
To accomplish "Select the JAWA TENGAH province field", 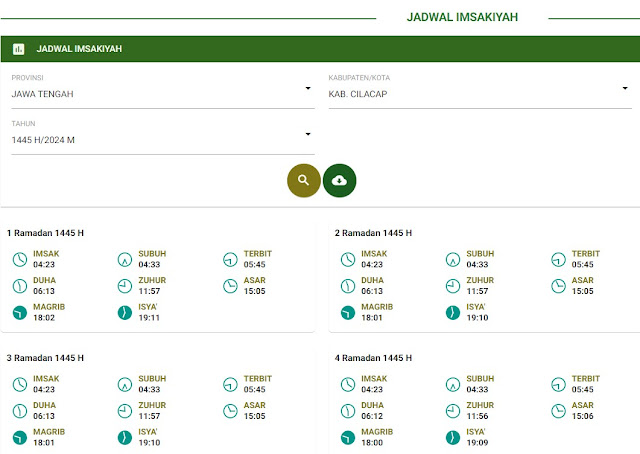I will (x=163, y=94).
